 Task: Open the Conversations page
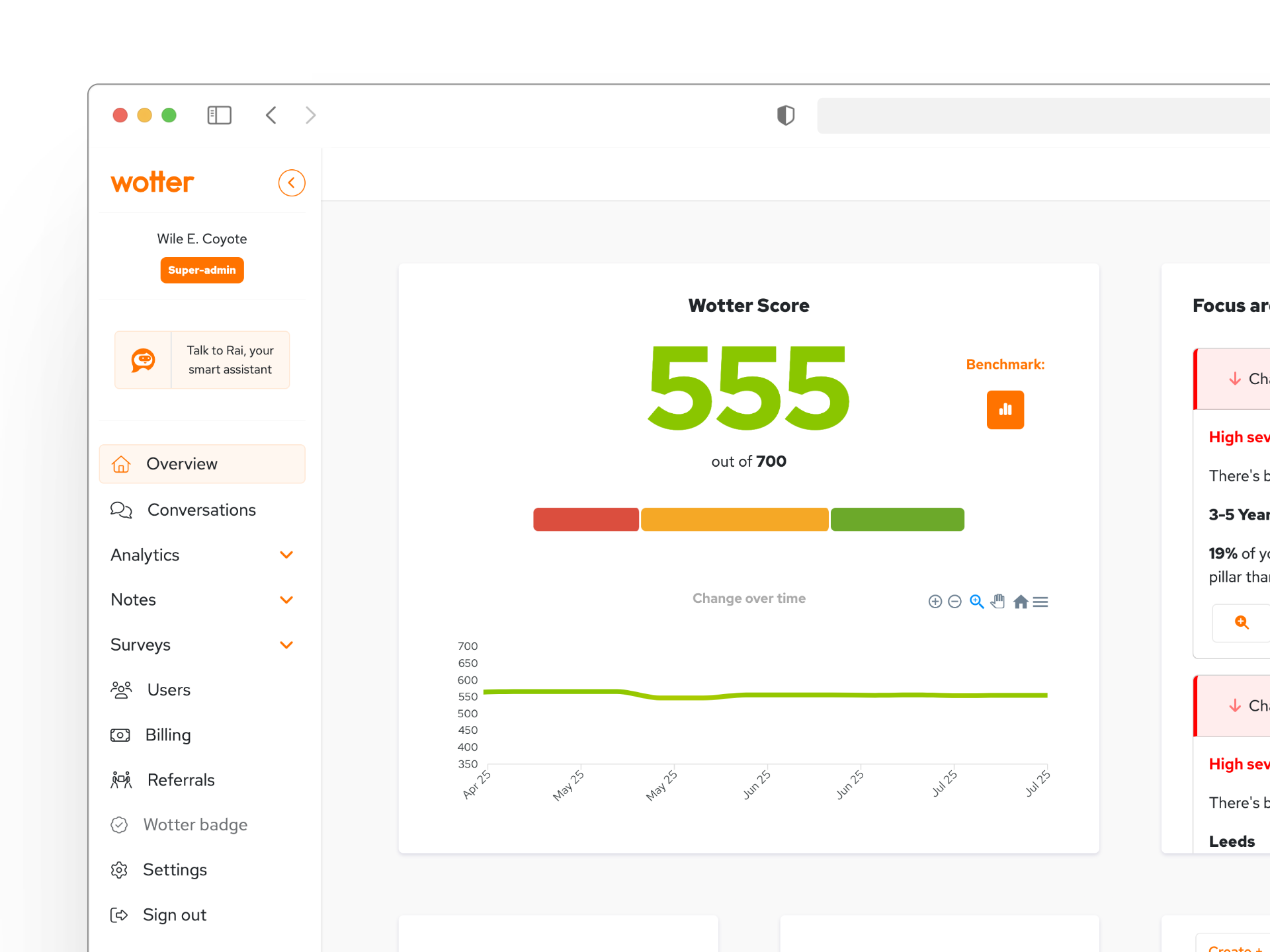point(202,510)
